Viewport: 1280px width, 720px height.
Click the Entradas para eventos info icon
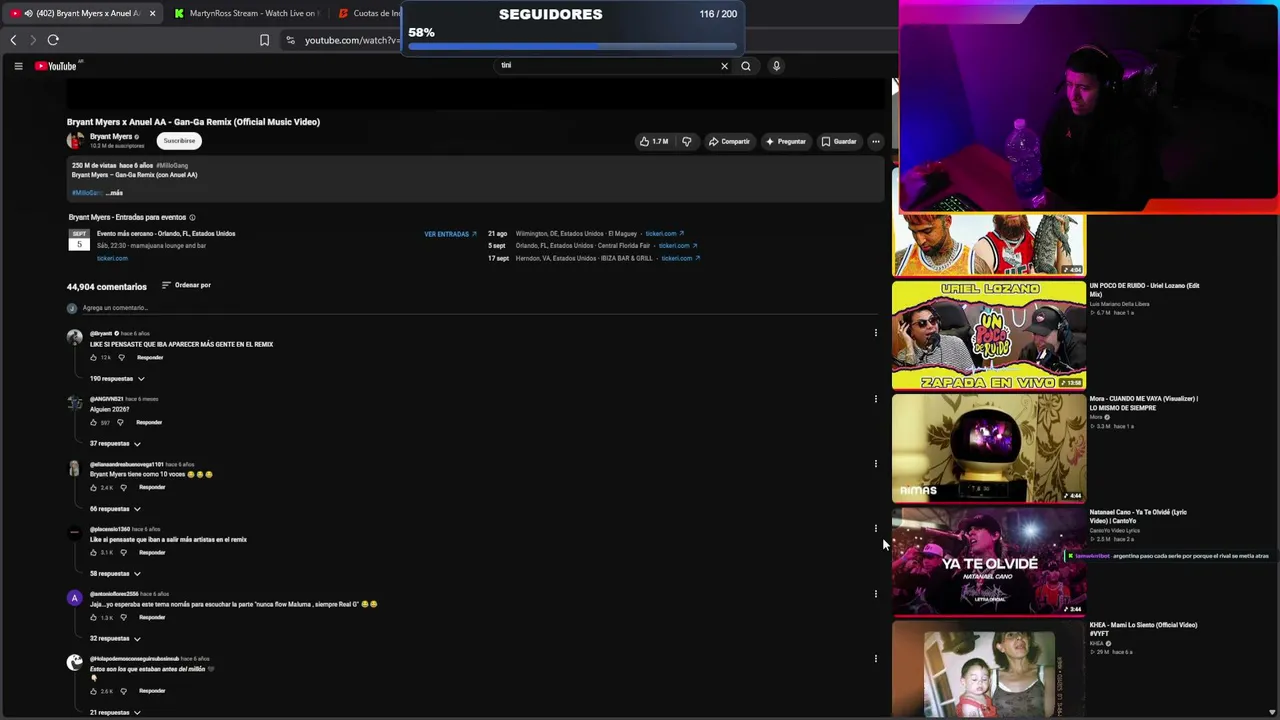tap(192, 217)
